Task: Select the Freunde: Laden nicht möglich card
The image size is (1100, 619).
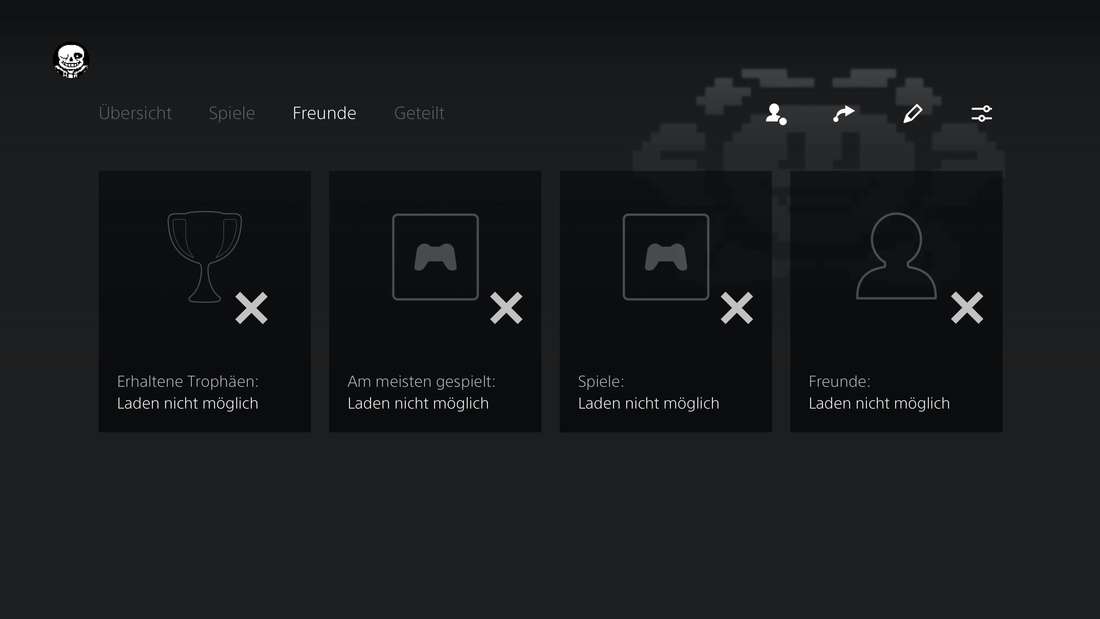Action: (x=897, y=301)
